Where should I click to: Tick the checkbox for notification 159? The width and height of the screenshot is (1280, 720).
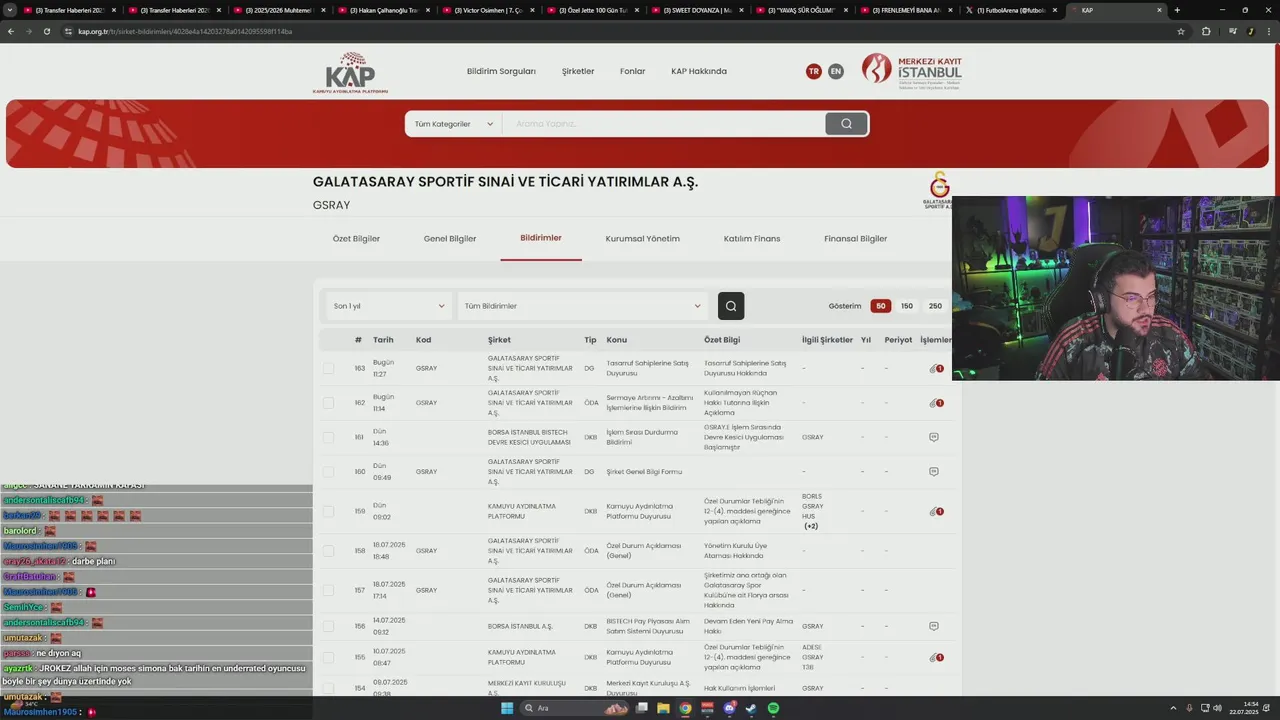tap(328, 511)
